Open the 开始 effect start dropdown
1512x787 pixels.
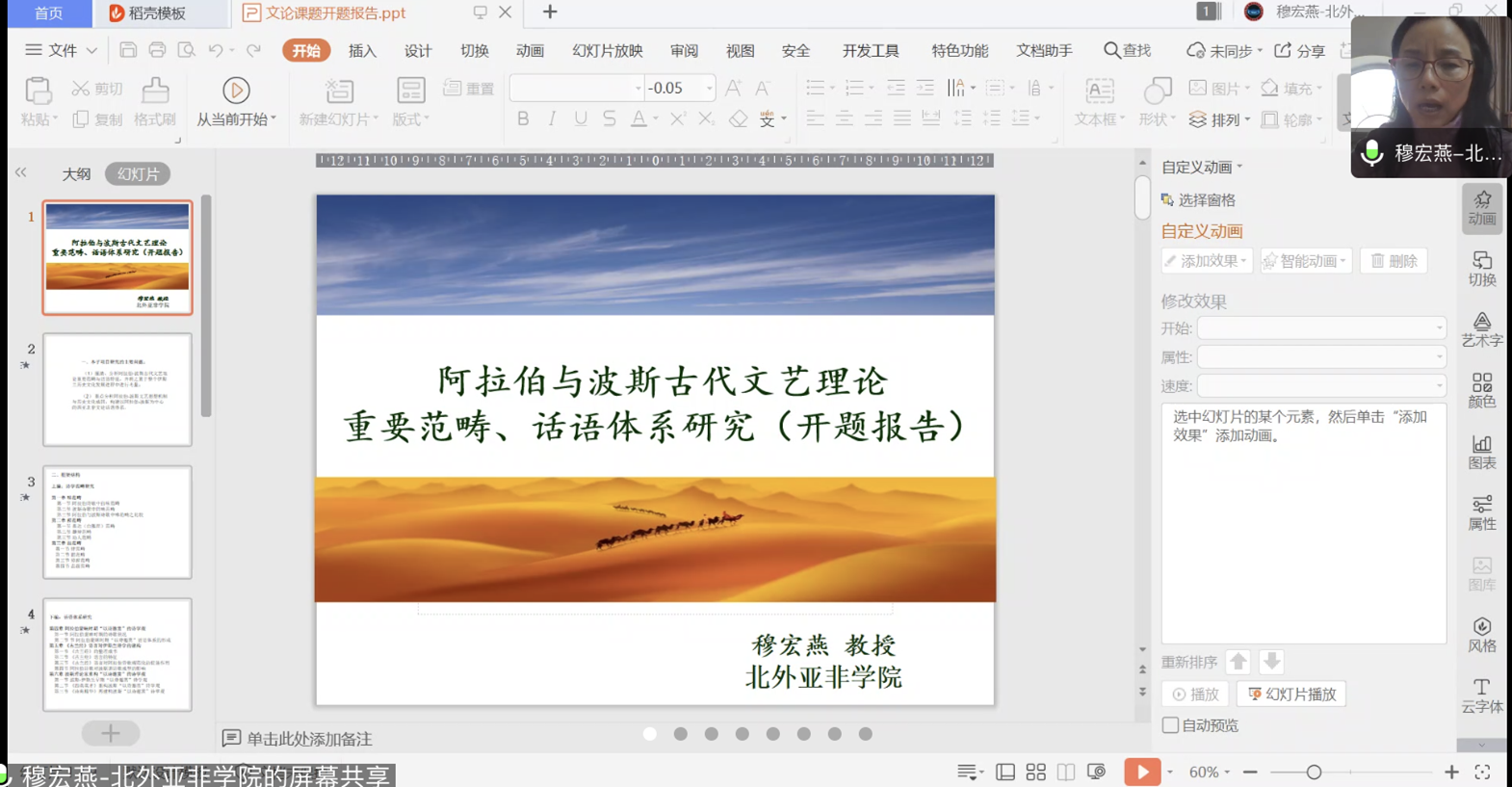[x=1320, y=328]
